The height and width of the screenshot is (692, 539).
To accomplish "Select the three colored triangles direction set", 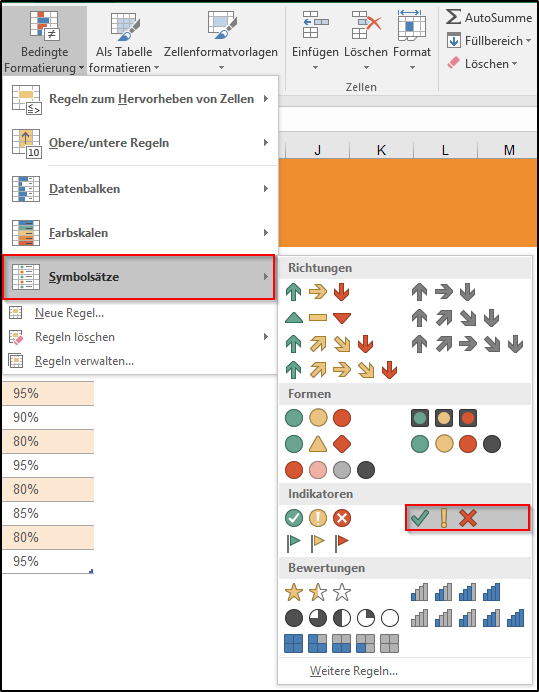I will click(318, 318).
